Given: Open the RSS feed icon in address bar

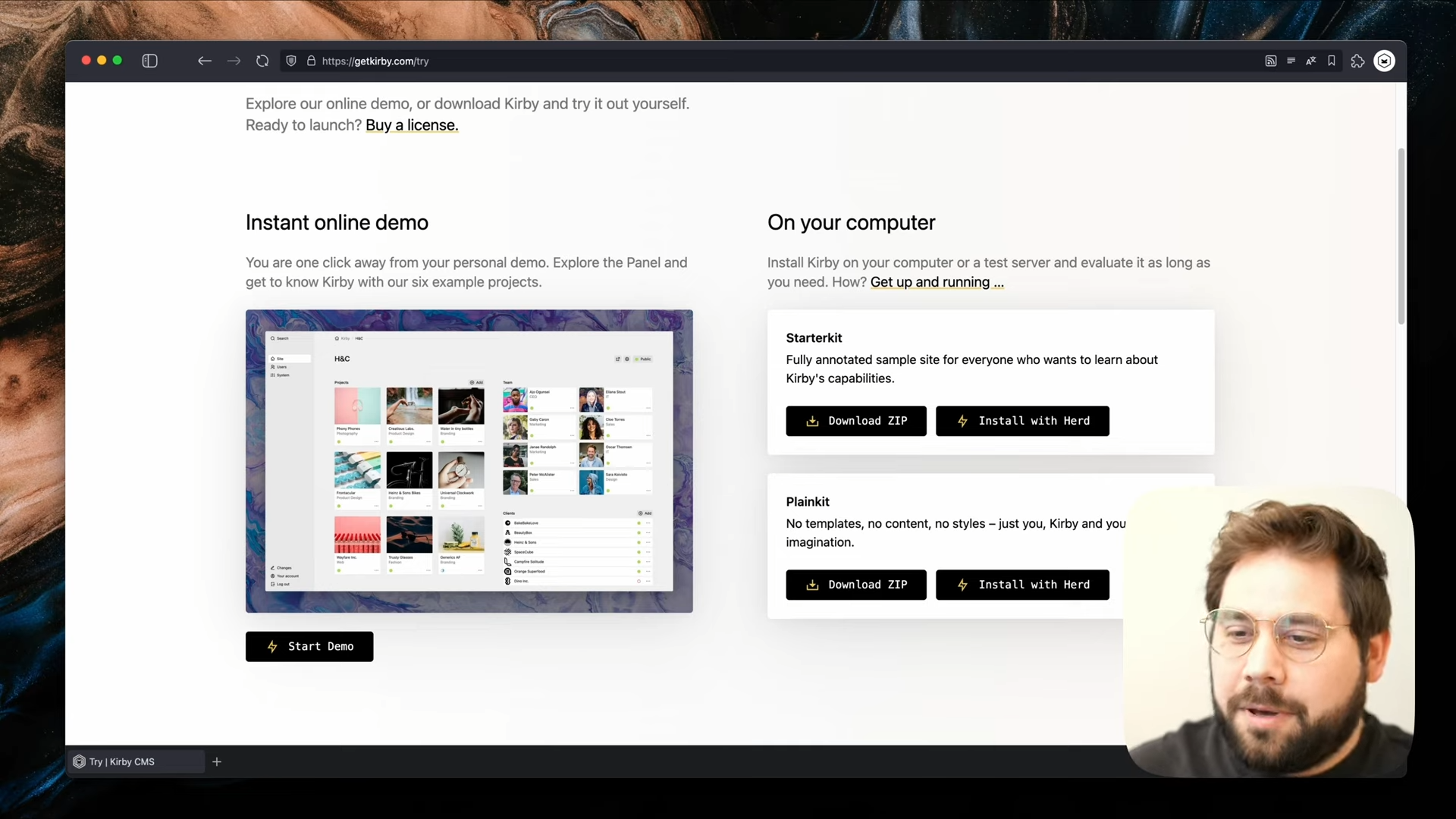Looking at the screenshot, I should (1270, 61).
